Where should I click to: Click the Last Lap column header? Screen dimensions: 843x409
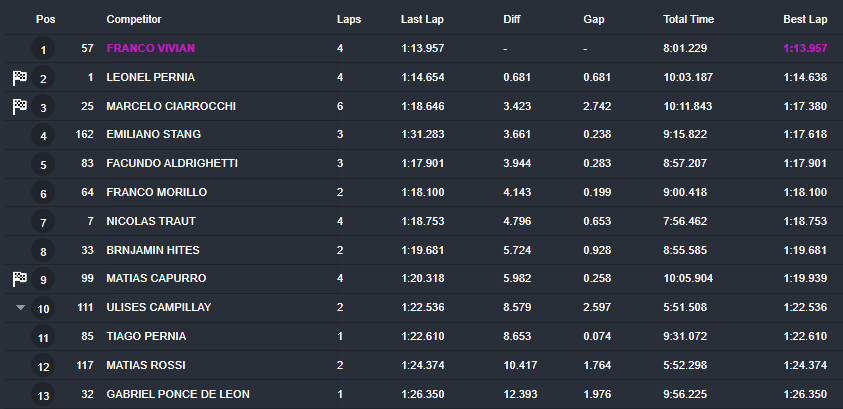(x=422, y=19)
